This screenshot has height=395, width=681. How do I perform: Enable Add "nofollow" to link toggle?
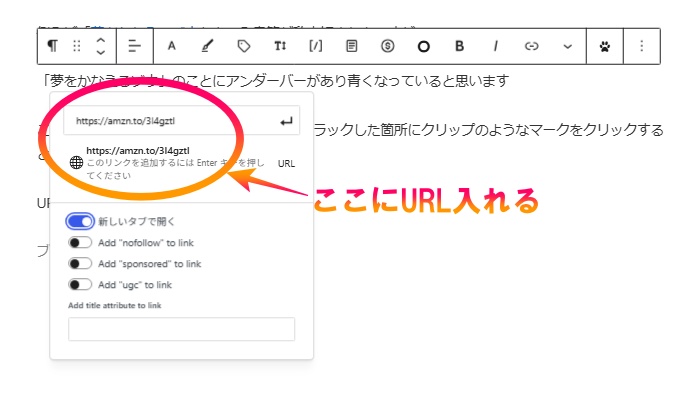coord(80,242)
